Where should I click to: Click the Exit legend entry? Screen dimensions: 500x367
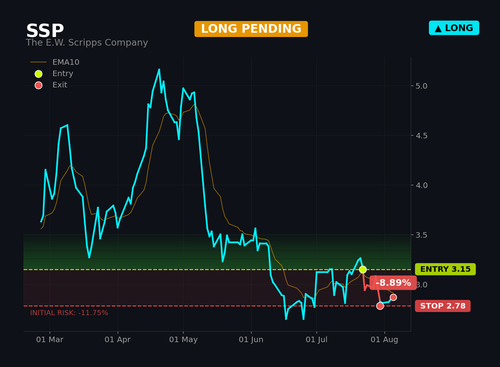pos(51,85)
